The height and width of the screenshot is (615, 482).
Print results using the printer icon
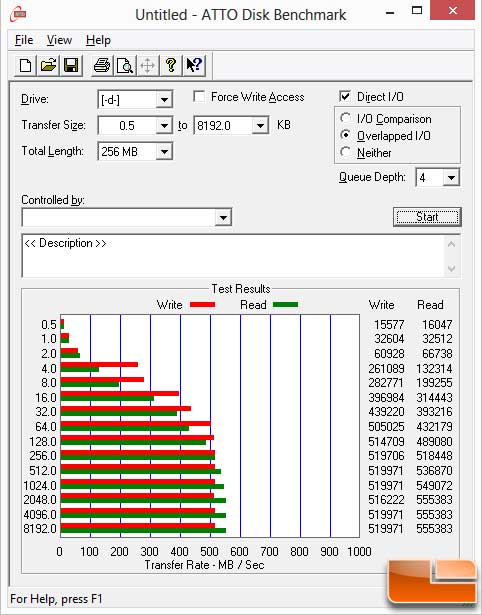click(x=102, y=65)
